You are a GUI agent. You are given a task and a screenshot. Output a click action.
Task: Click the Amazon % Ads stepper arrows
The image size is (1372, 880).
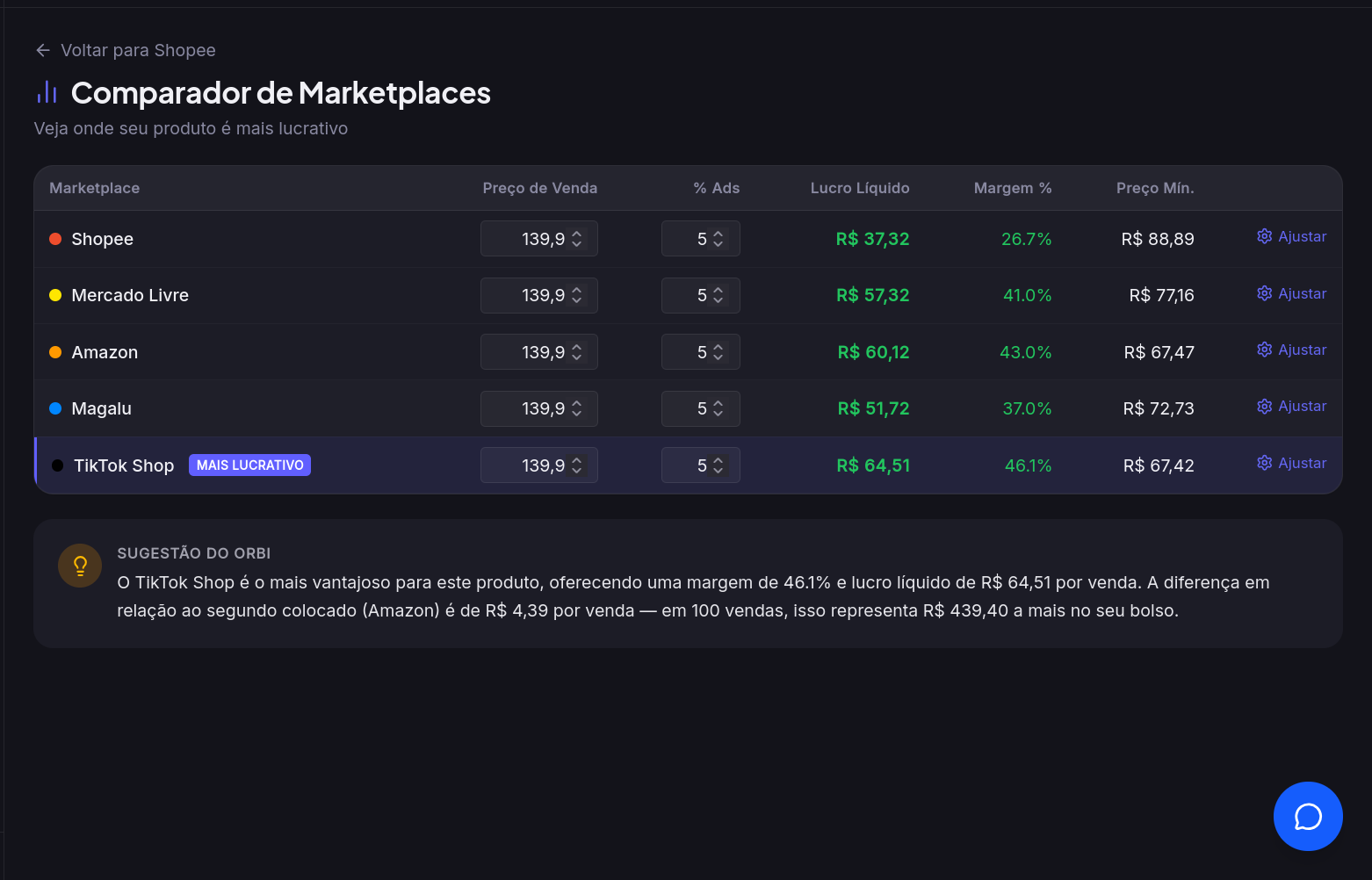click(x=718, y=352)
